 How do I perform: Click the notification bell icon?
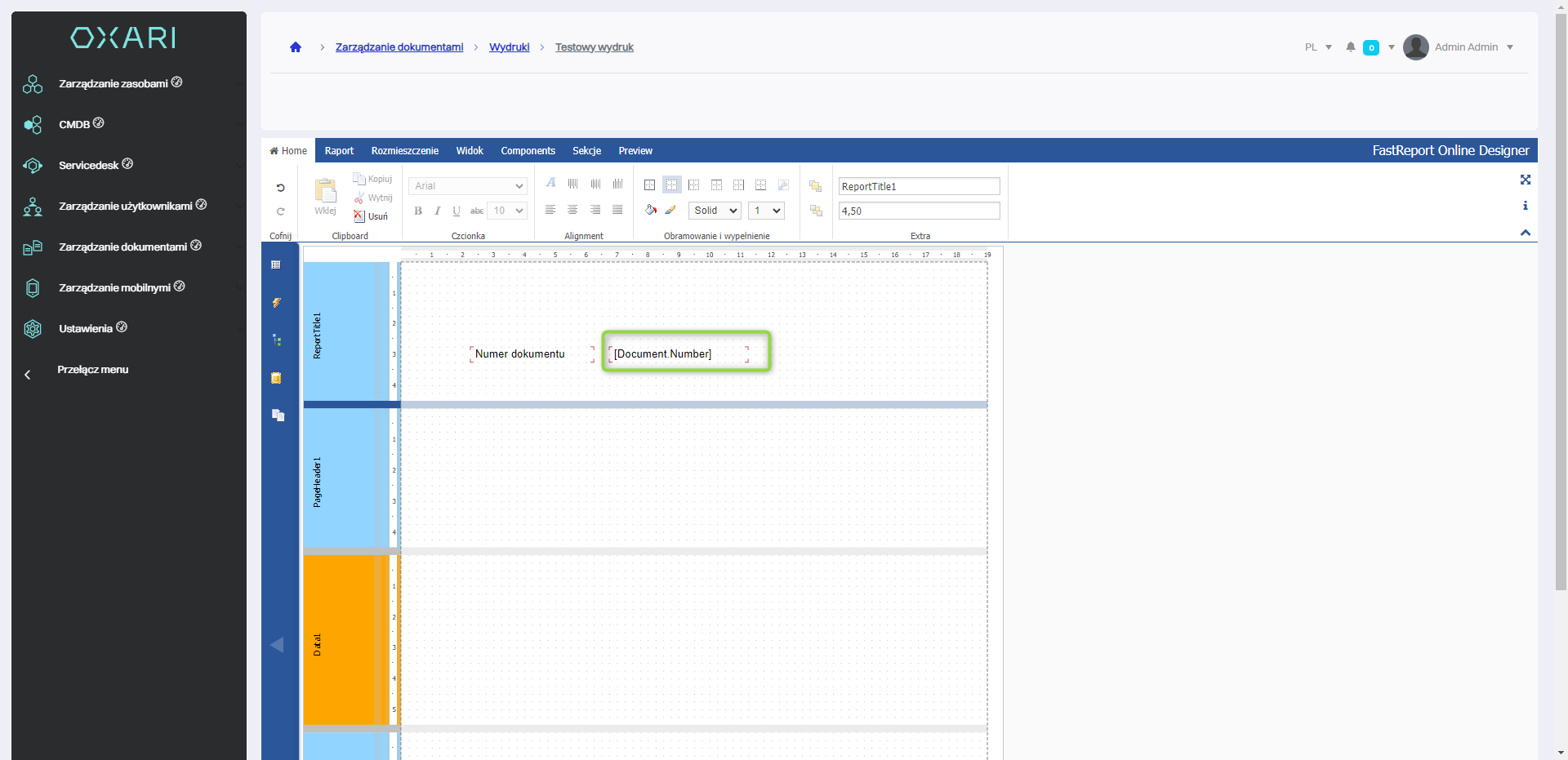[1351, 47]
